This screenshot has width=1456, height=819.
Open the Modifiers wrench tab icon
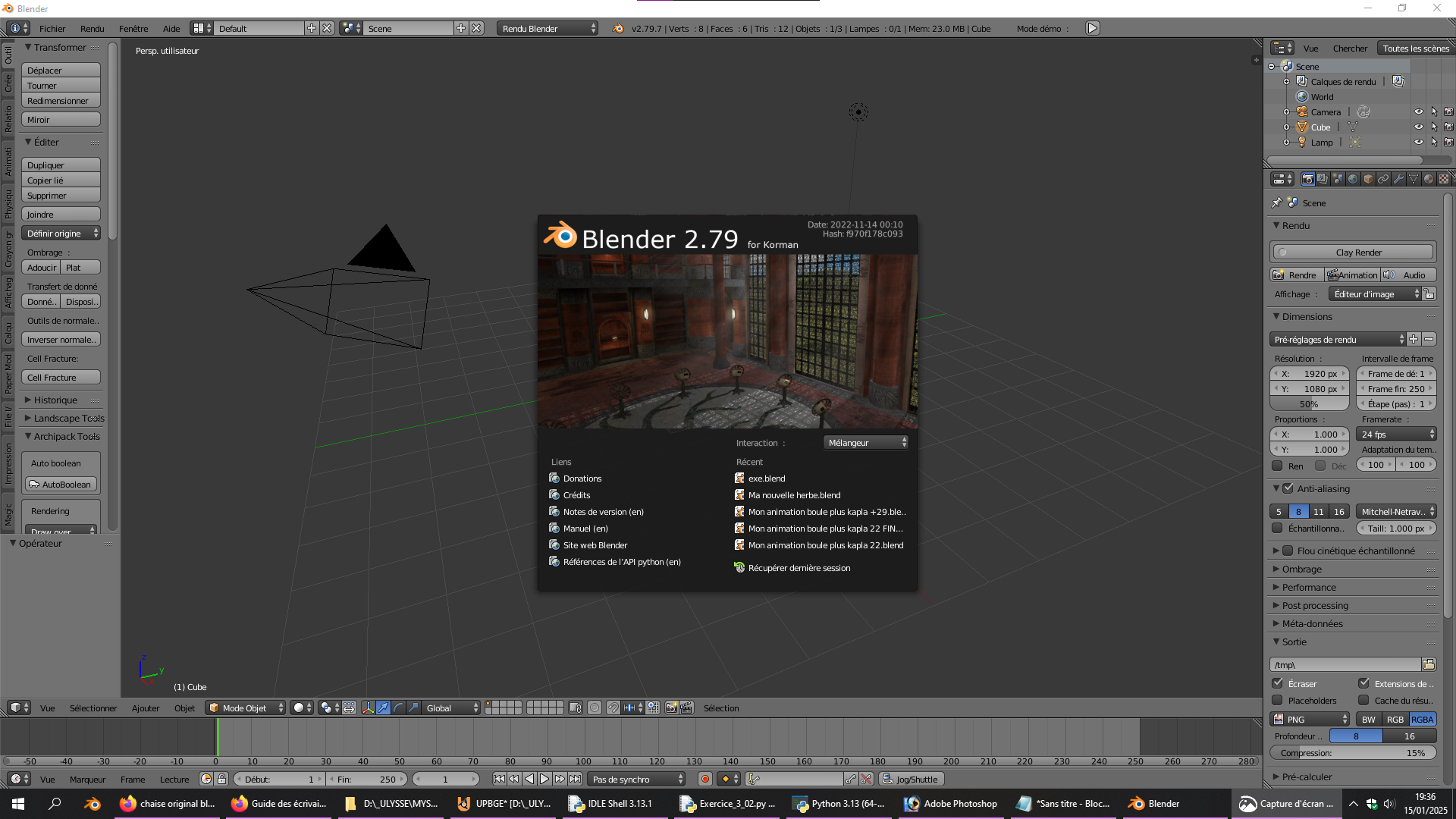point(1398,179)
